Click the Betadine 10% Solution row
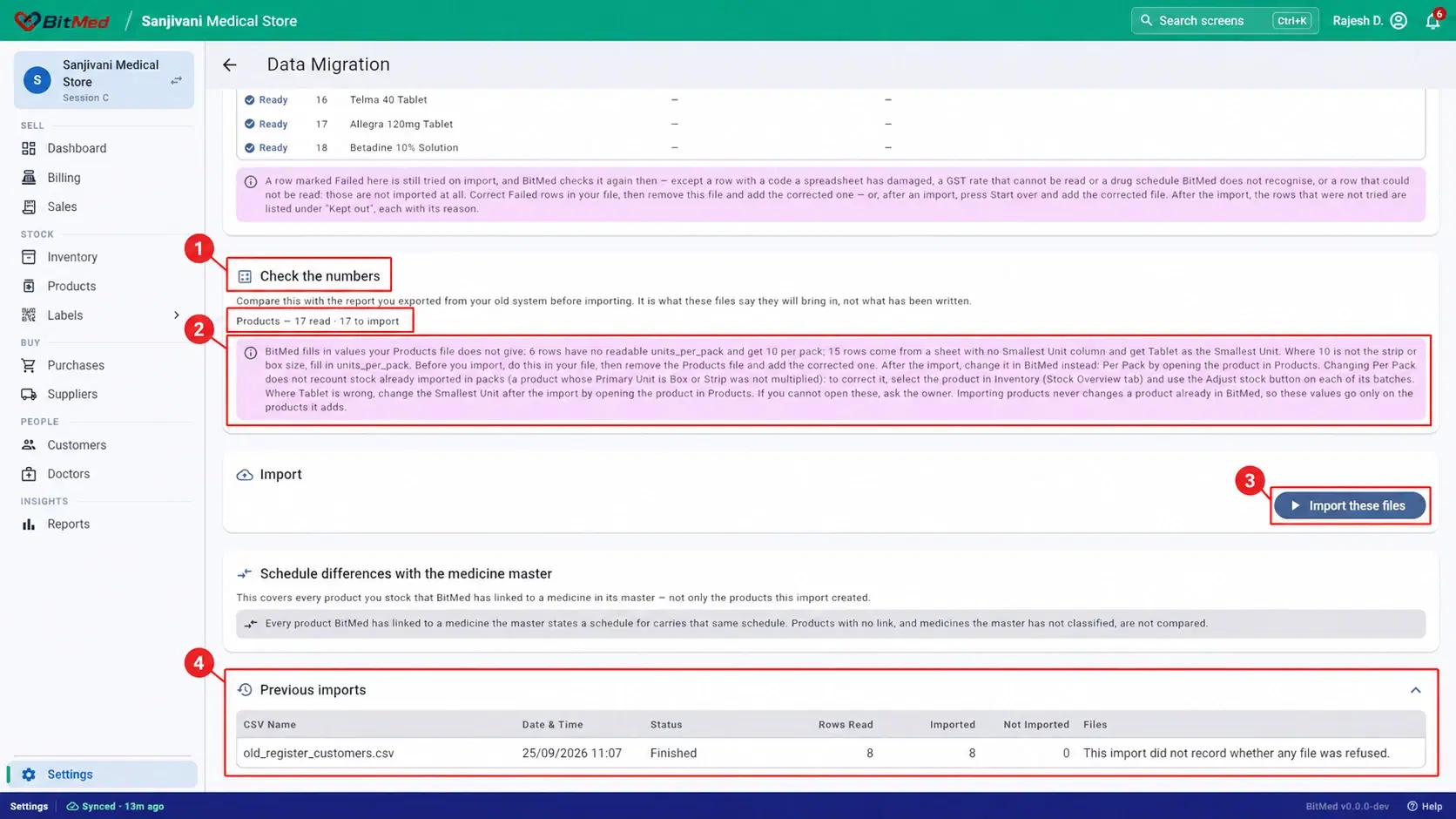Screen dimensions: 1456x819 831,148
